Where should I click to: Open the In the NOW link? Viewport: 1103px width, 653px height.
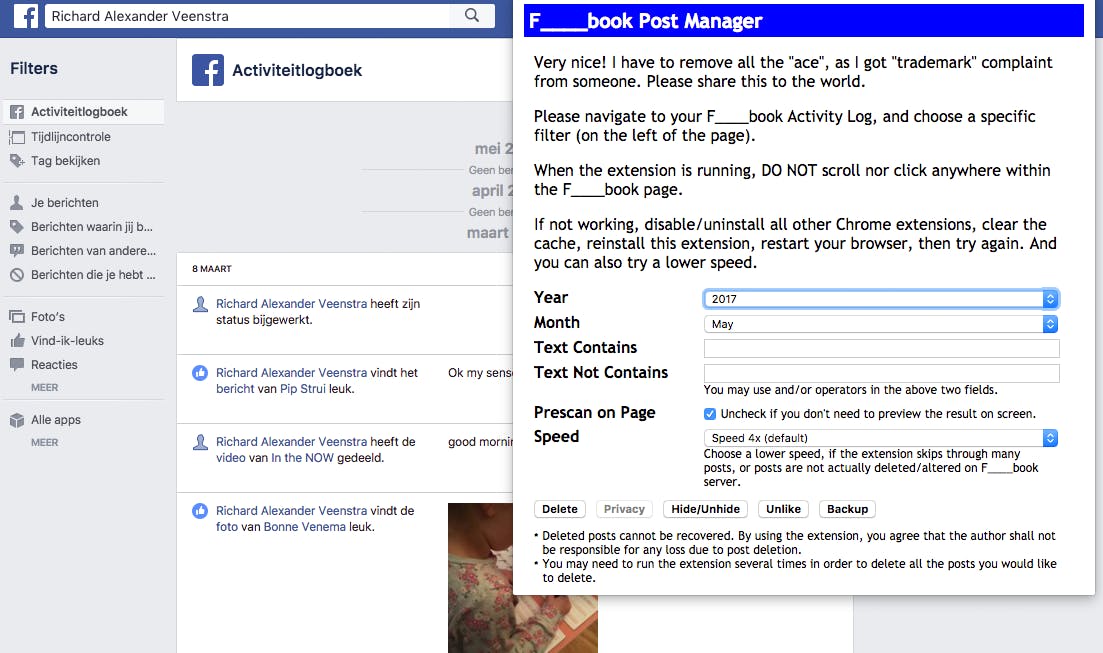point(302,458)
